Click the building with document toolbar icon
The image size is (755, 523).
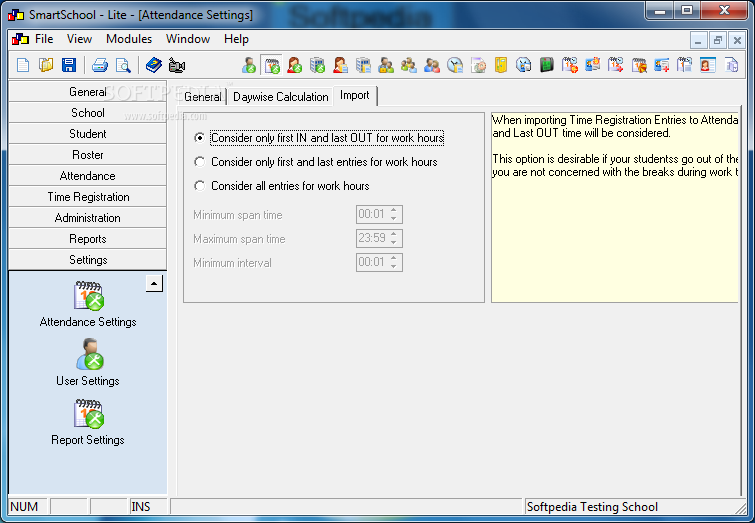[x=363, y=65]
